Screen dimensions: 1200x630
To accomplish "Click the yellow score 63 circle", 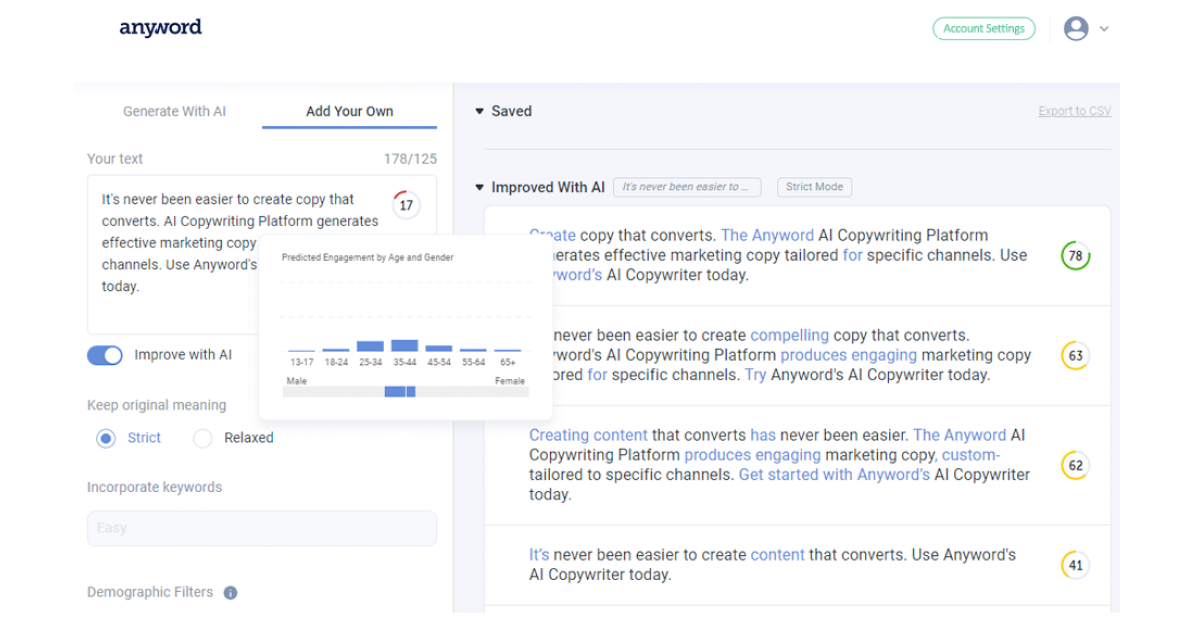I will tap(1075, 356).
